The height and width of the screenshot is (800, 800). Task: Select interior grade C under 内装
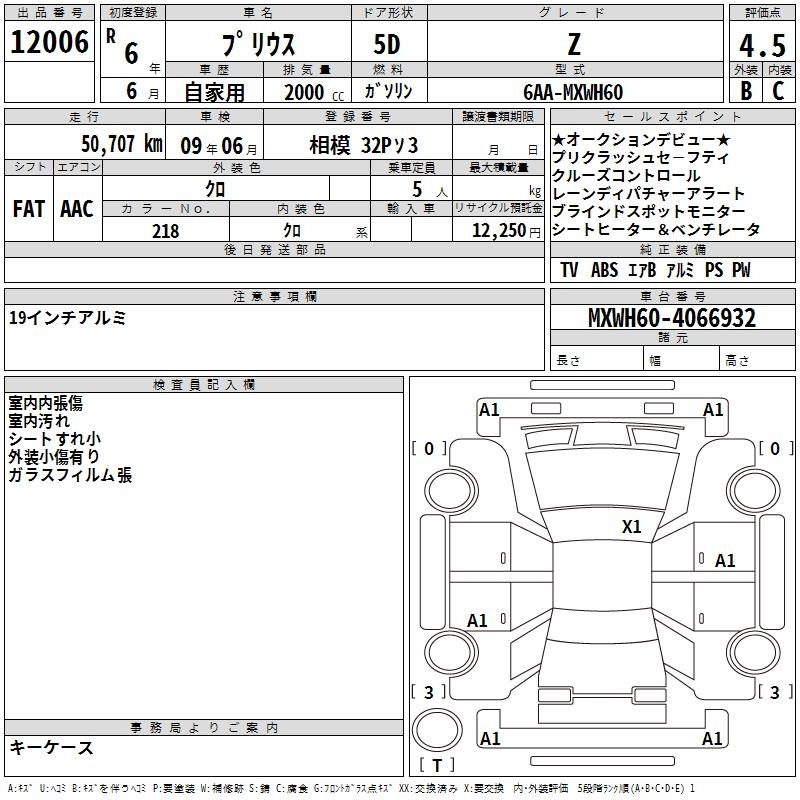click(778, 91)
